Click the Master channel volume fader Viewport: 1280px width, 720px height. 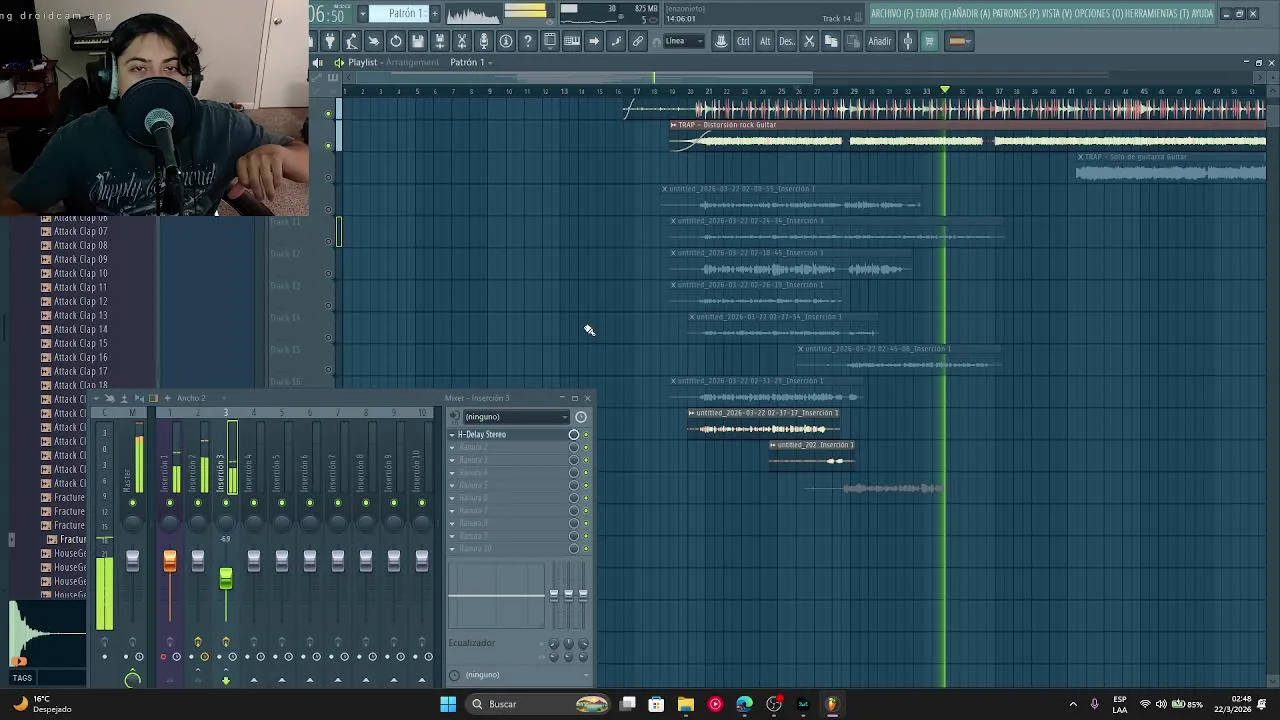[132, 562]
